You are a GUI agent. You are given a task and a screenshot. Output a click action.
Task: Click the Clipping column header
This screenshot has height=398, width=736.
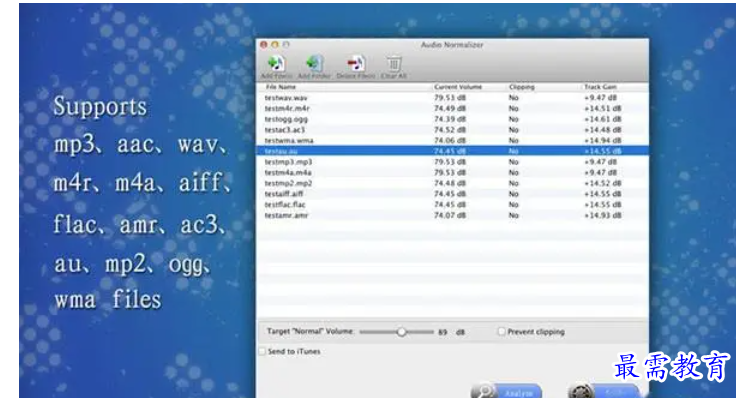(521, 87)
